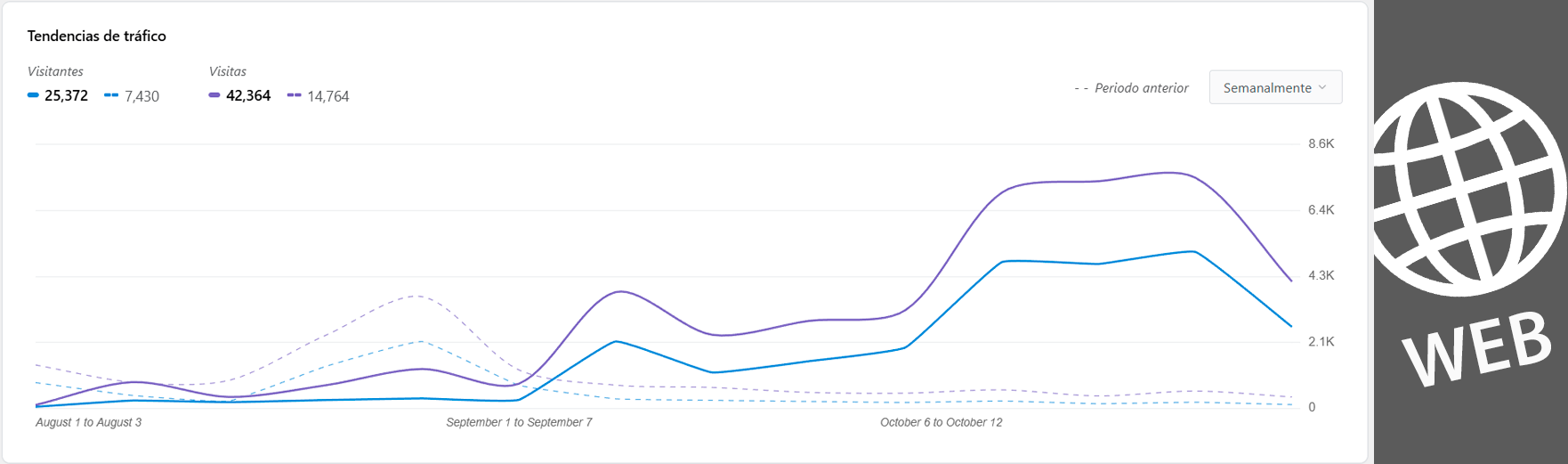1568x464 pixels.
Task: Click the WEB label under the globe
Action: tap(1477, 349)
